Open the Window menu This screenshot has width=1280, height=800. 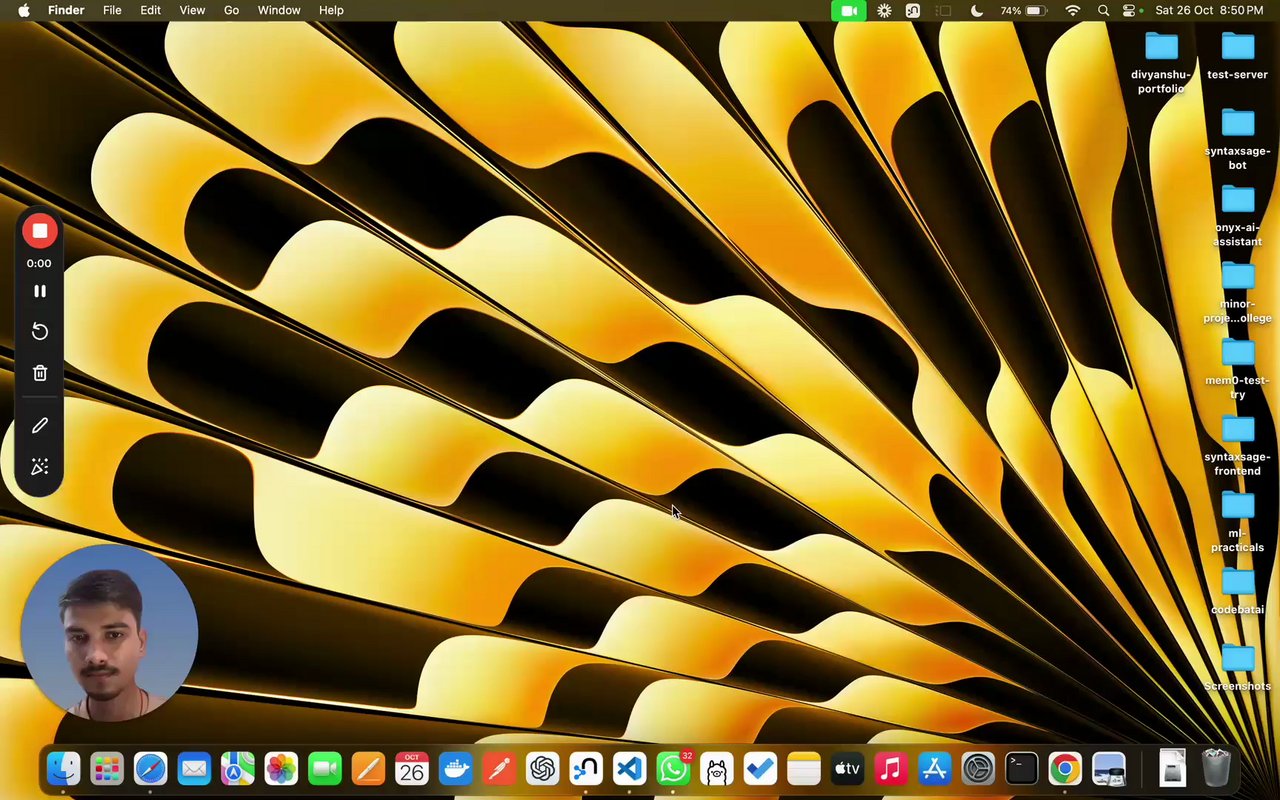click(279, 10)
